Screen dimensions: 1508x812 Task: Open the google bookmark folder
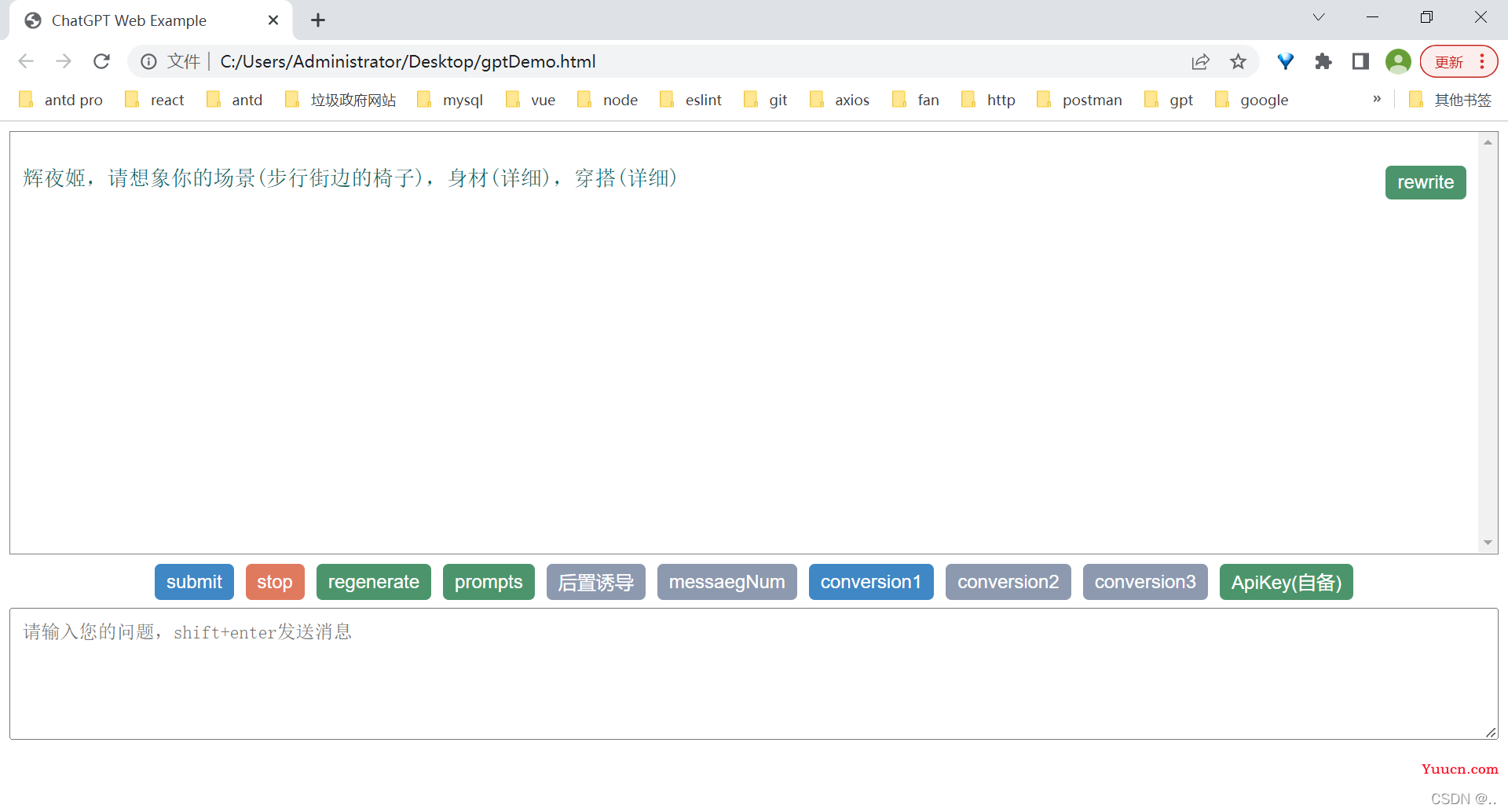(1252, 100)
